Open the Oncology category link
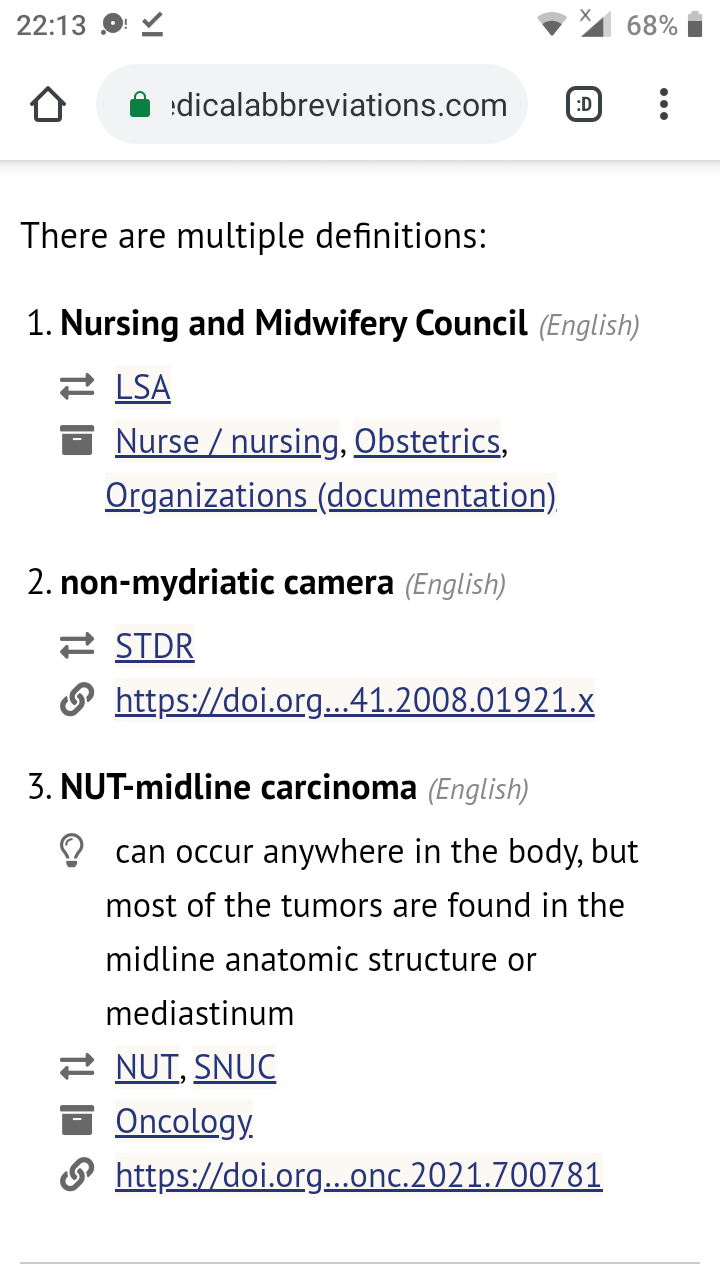 (x=184, y=1122)
